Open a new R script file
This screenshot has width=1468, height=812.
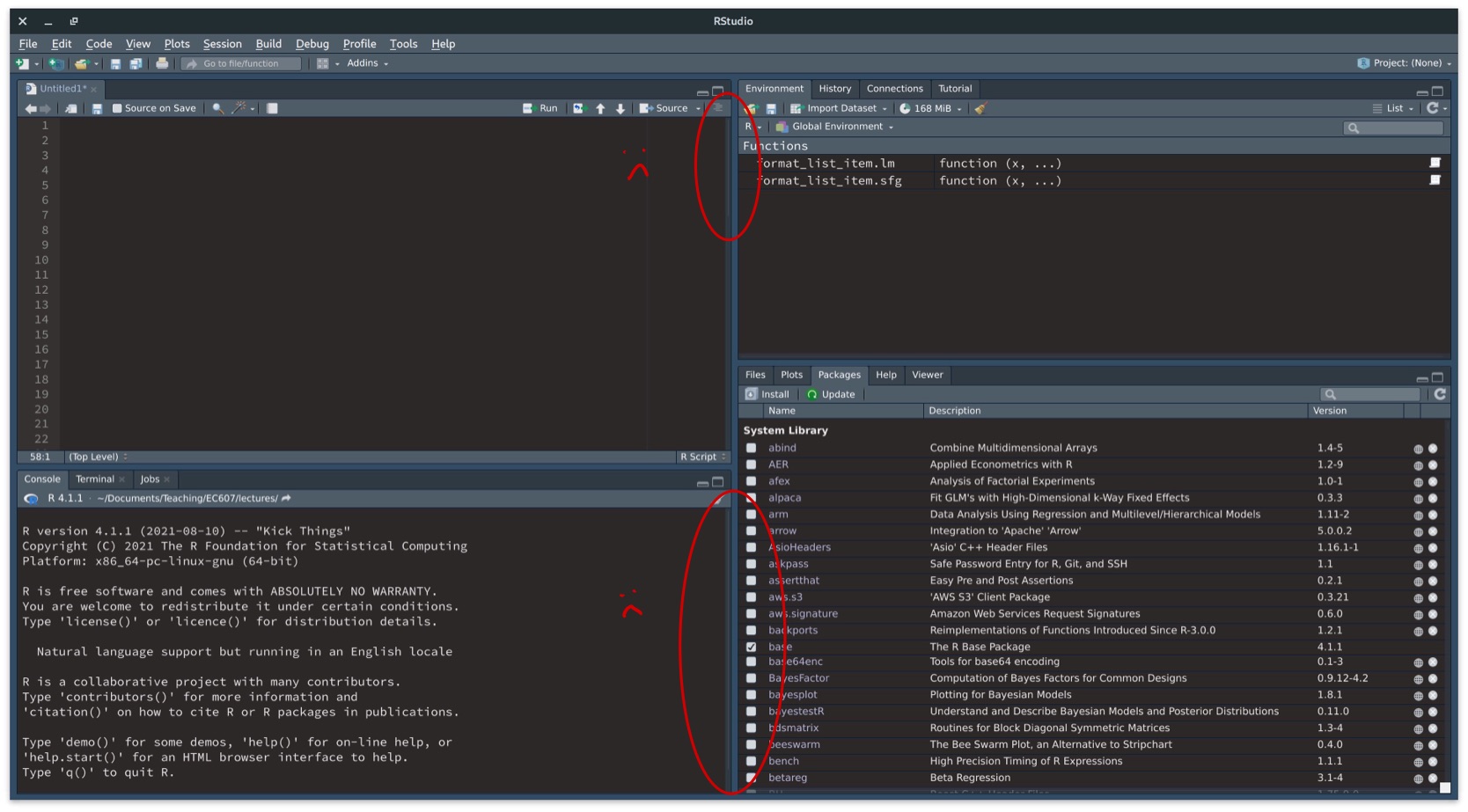(19, 63)
